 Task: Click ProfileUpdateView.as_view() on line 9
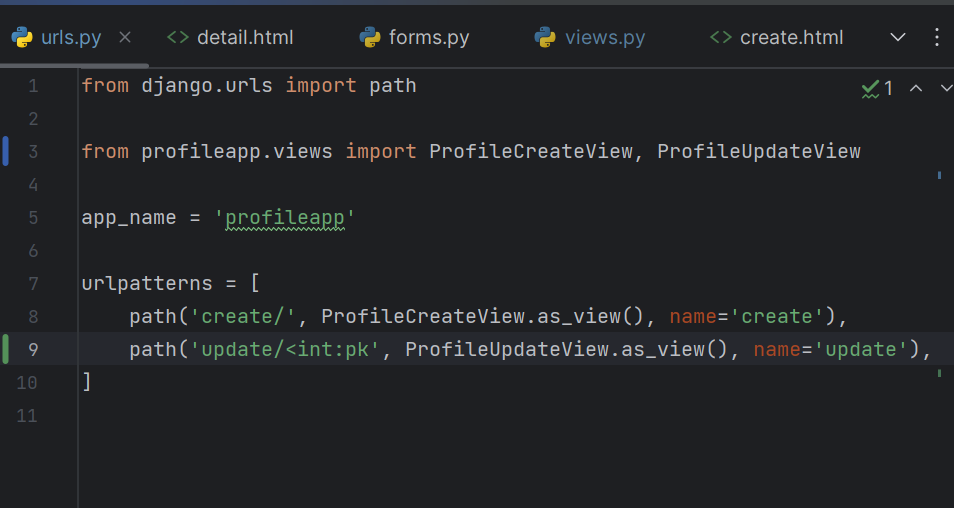click(x=566, y=349)
